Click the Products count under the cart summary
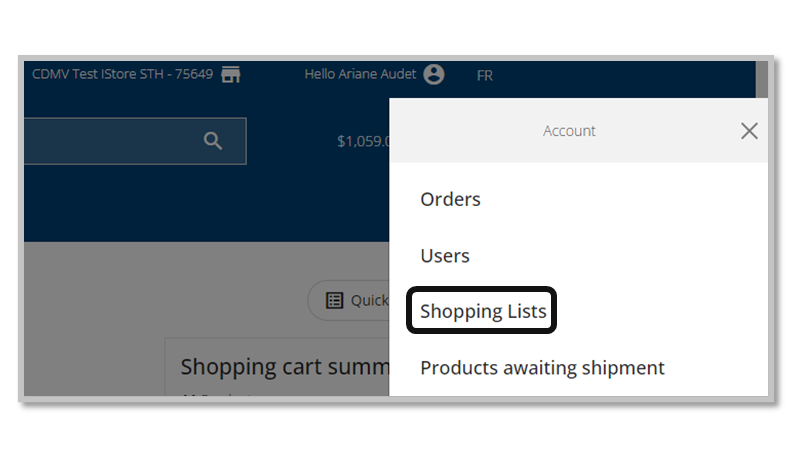Viewport: 800px width, 465px height. coord(220,395)
